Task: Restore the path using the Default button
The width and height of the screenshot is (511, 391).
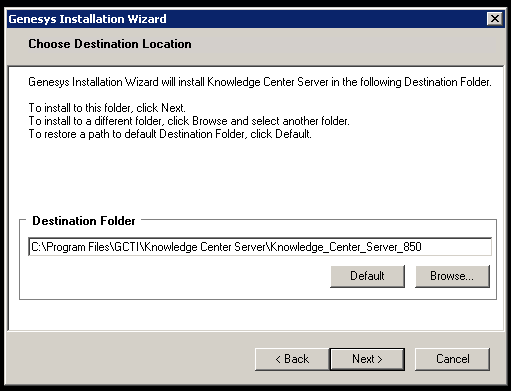Action: [x=367, y=276]
